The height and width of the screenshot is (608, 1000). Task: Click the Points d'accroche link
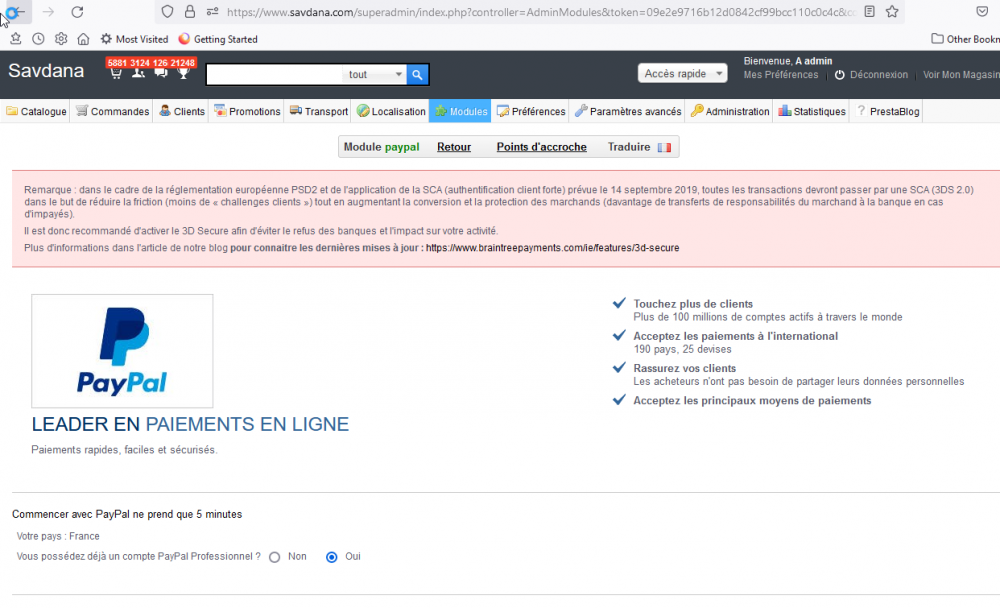click(x=541, y=147)
